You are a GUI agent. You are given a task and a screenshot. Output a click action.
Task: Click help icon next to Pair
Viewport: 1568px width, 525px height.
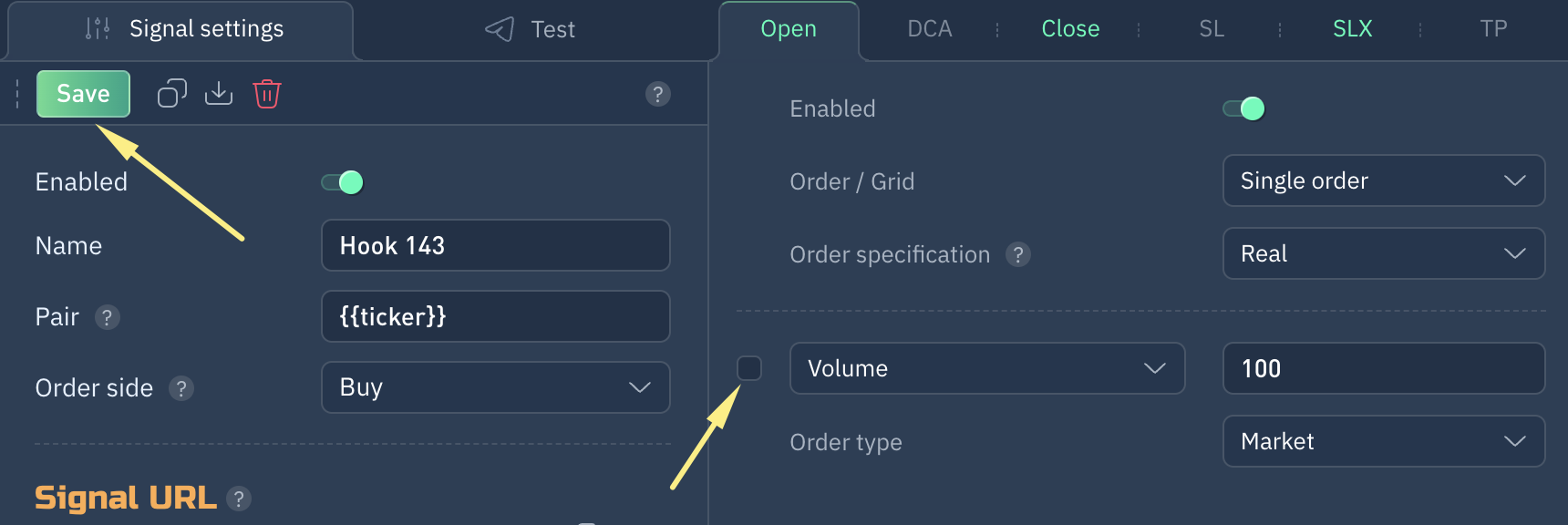pos(108,317)
